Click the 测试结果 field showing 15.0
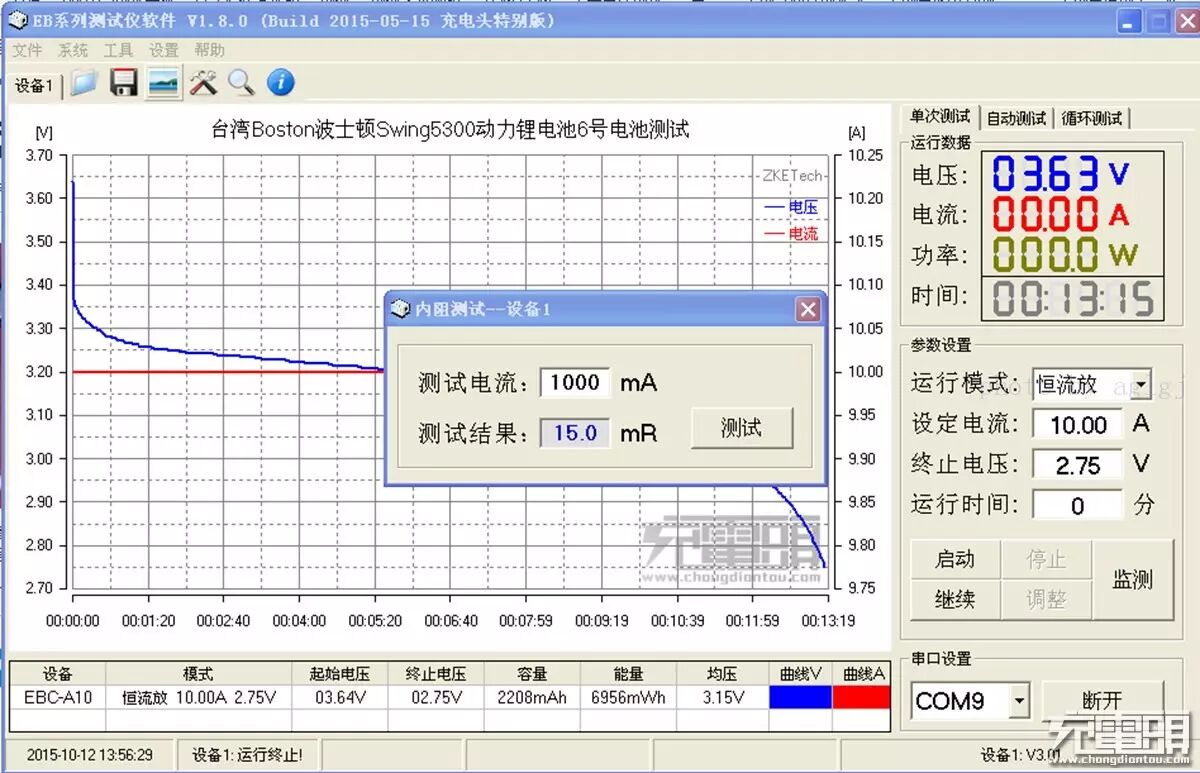This screenshot has width=1200, height=773. point(575,433)
